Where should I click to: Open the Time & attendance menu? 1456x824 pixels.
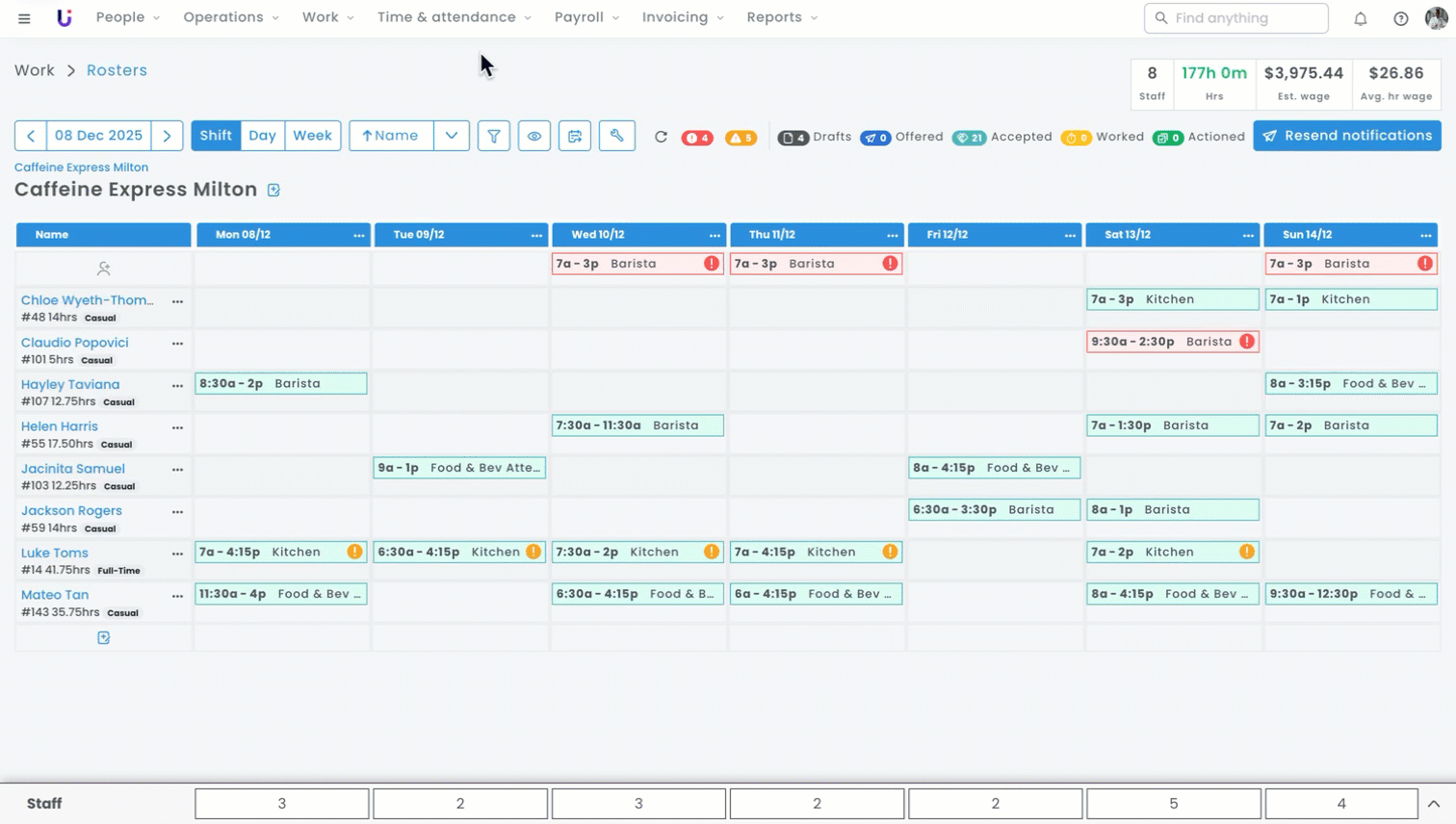[454, 17]
